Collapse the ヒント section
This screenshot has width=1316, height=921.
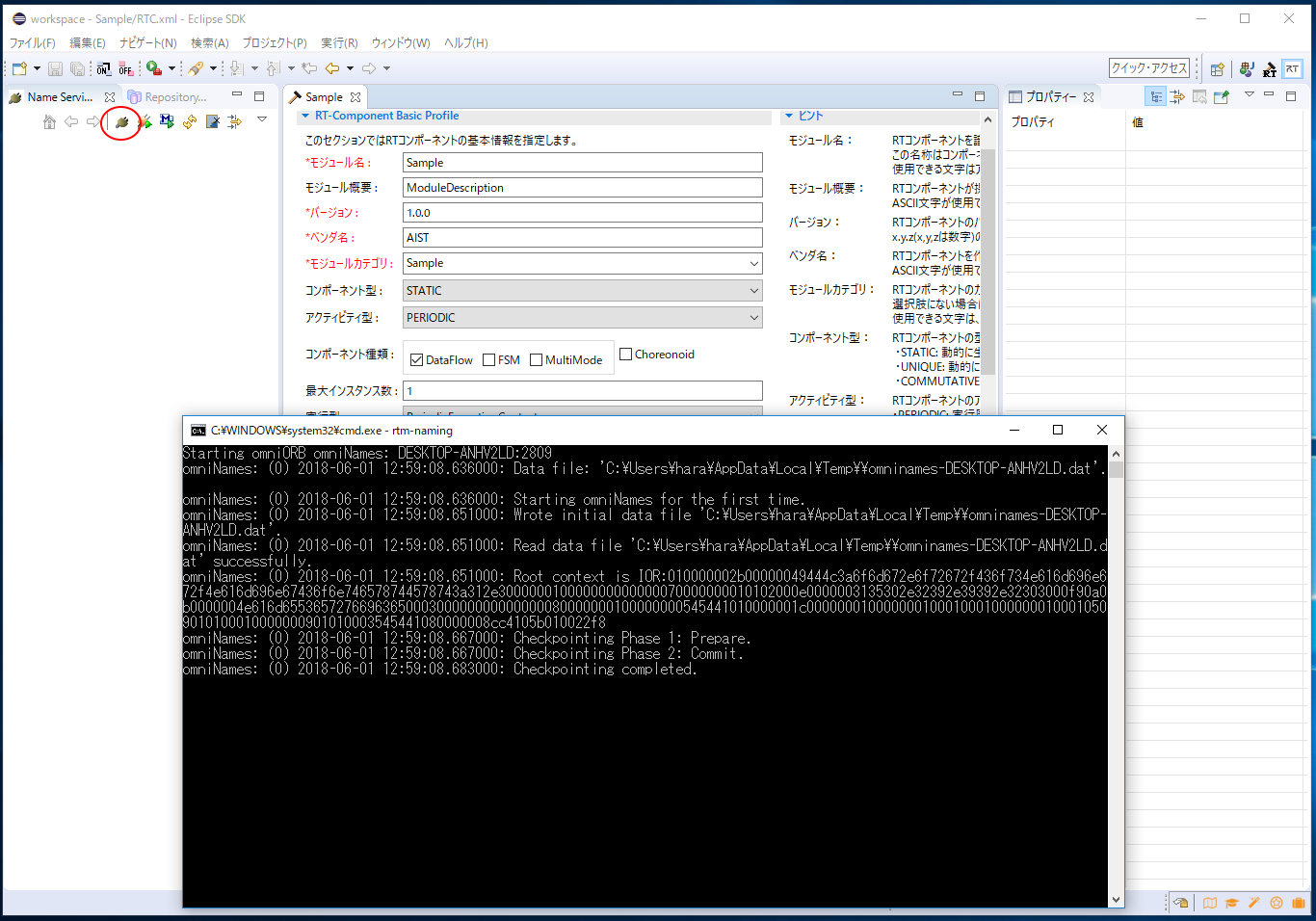click(x=789, y=116)
